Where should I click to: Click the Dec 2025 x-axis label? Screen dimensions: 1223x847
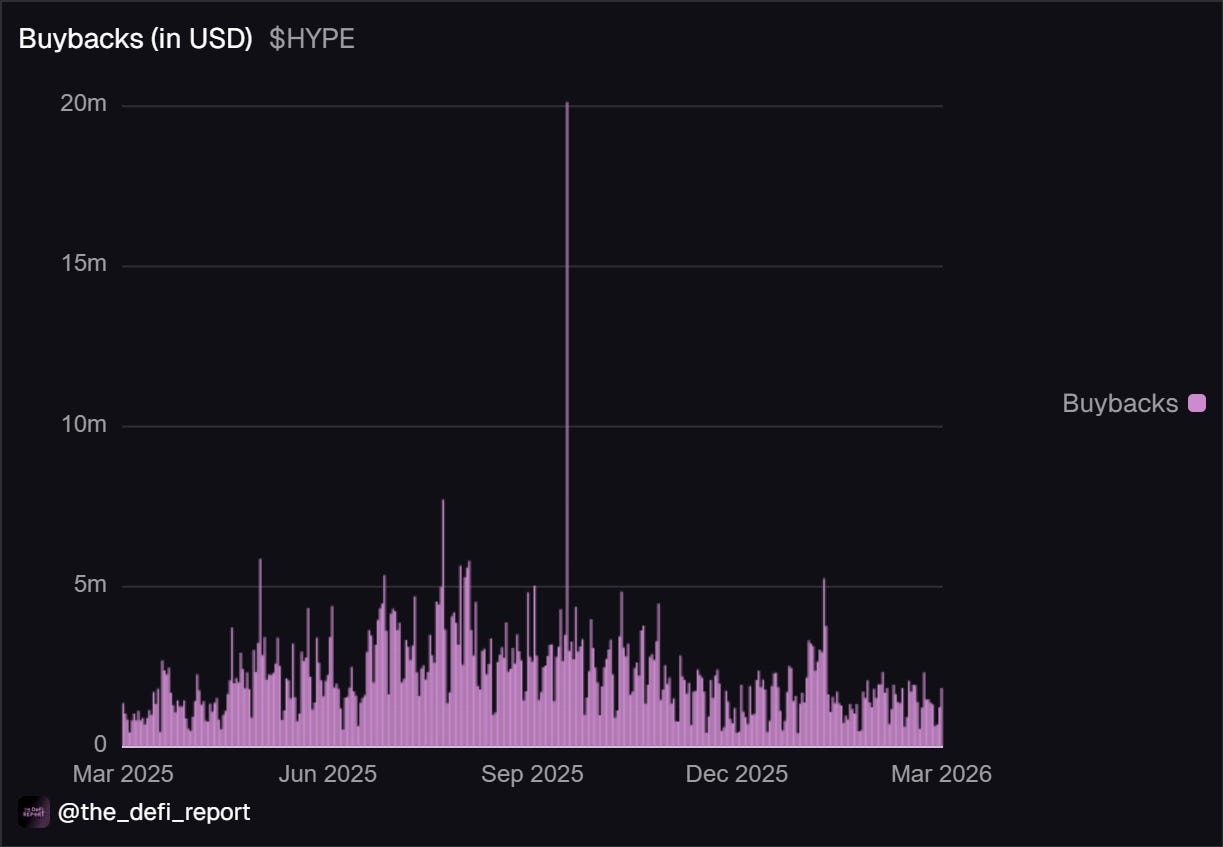tap(737, 773)
